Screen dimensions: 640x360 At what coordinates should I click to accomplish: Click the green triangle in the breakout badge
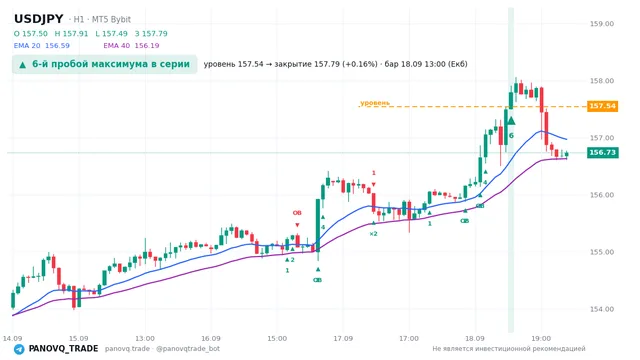(x=22, y=64)
